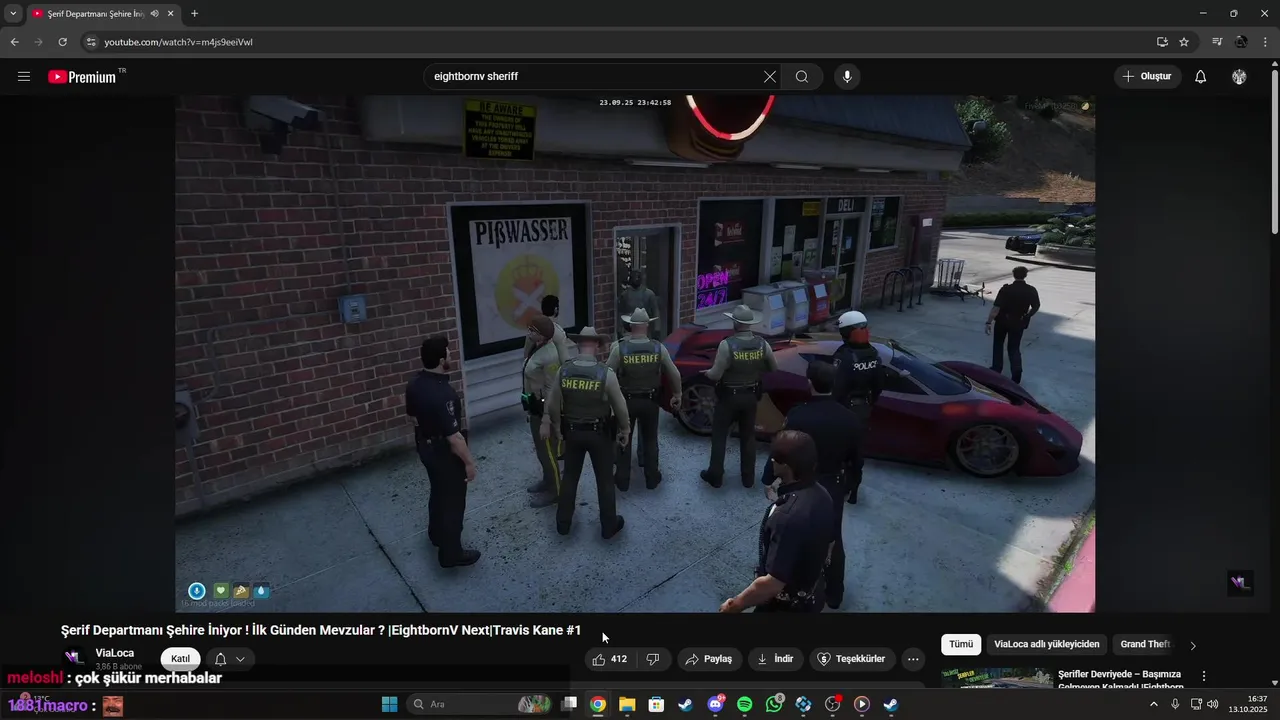The image size is (1280, 720).
Task: Click the ViaLoca channel watermark in player
Action: coord(1241,583)
